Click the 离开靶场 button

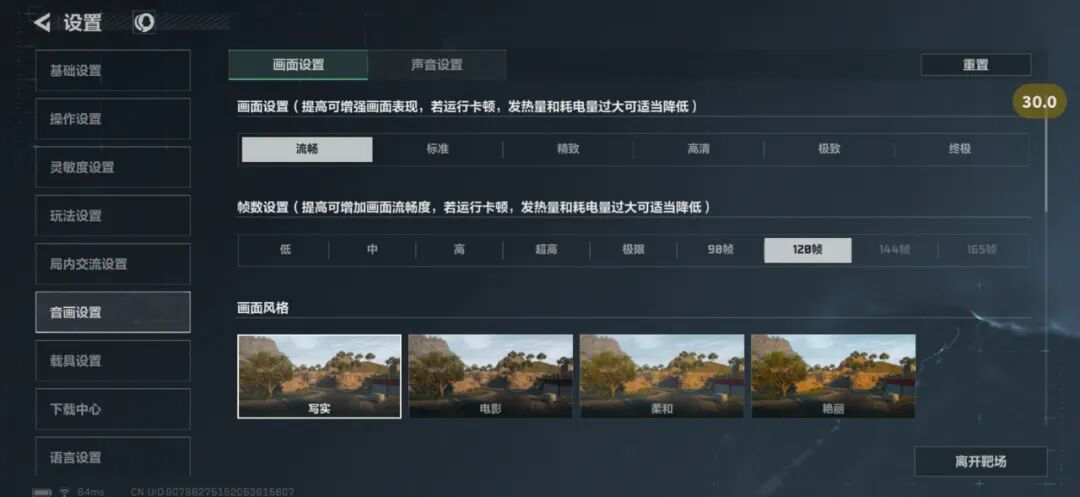981,461
